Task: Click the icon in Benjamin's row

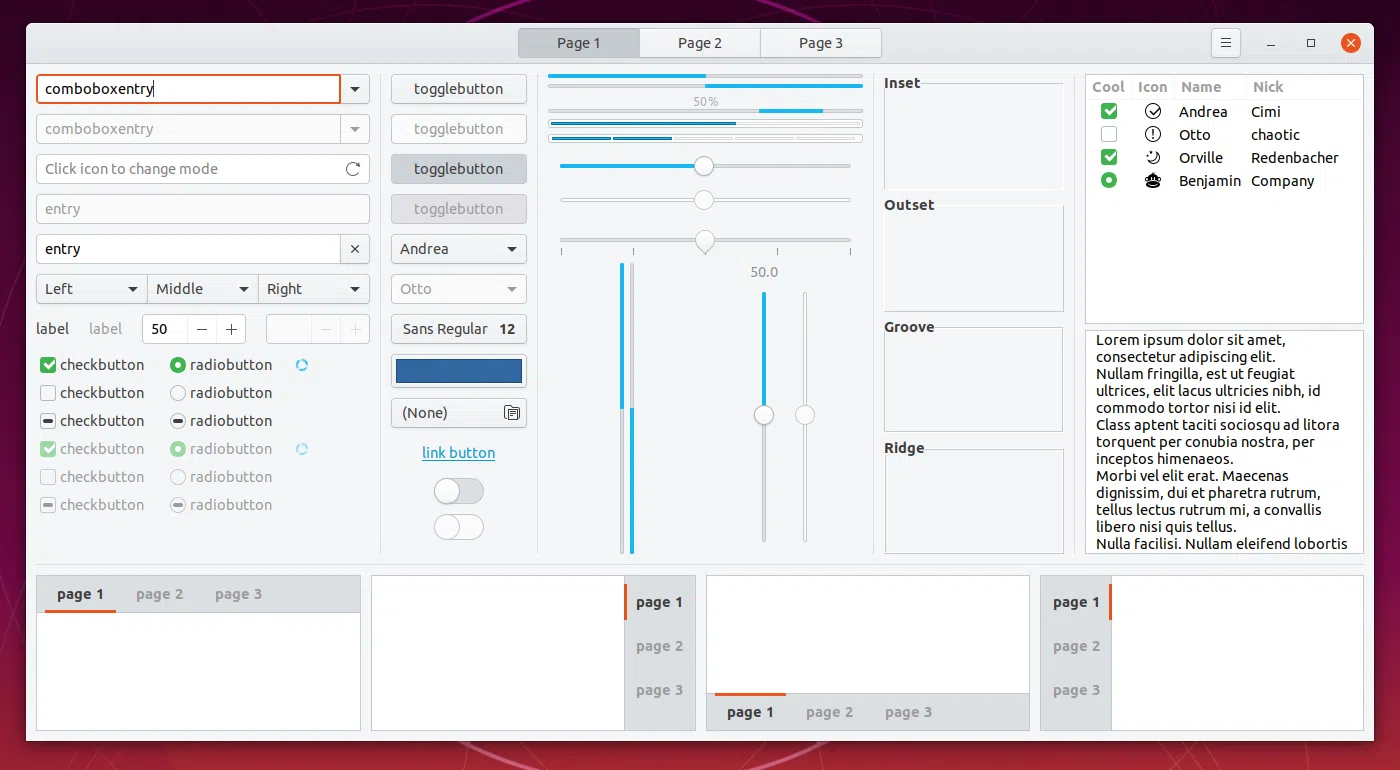Action: tap(1153, 181)
